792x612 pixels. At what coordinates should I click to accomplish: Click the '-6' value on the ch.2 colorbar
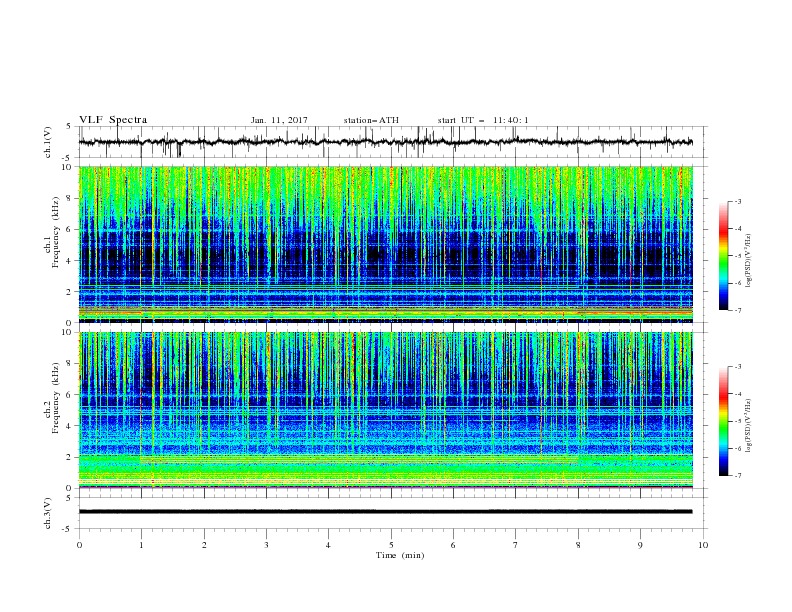(x=737, y=448)
